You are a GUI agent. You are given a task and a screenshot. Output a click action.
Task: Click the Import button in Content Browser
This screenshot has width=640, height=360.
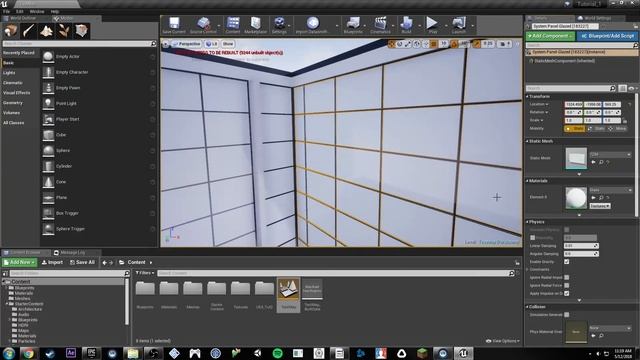[x=52, y=262]
